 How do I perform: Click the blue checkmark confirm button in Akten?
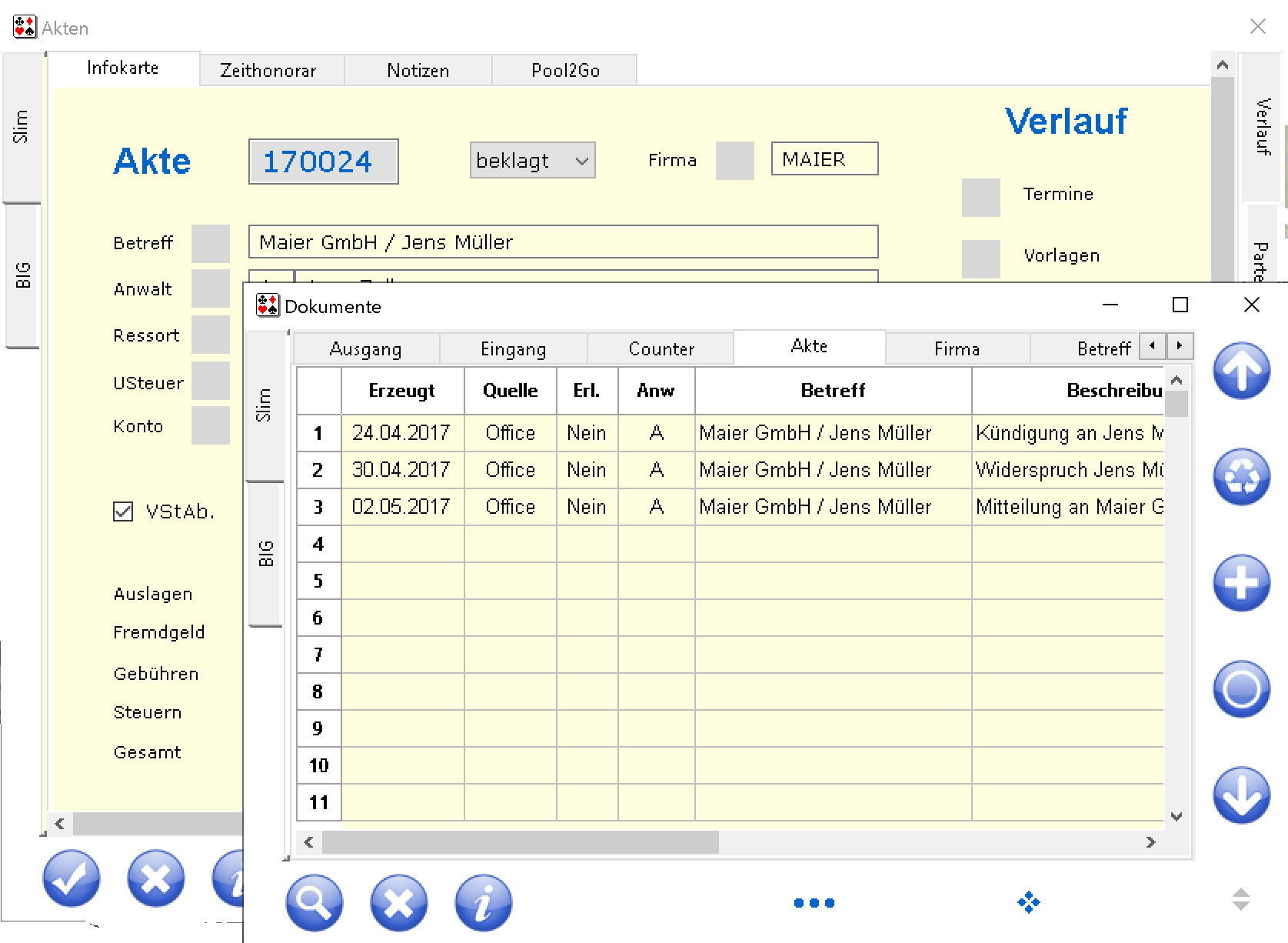coord(72,878)
